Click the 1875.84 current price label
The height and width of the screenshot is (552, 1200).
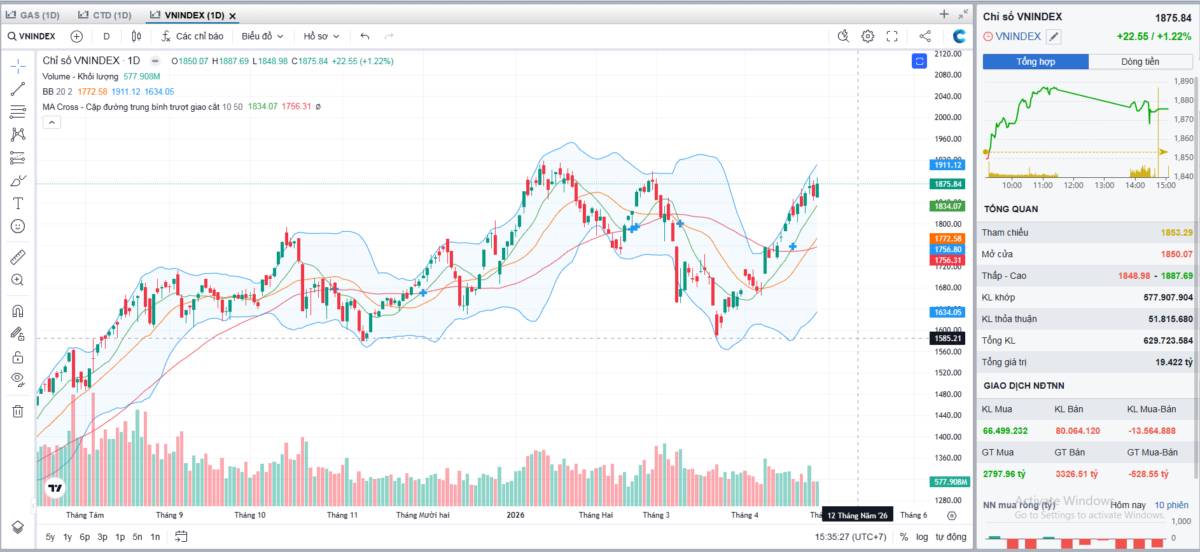[x=947, y=184]
